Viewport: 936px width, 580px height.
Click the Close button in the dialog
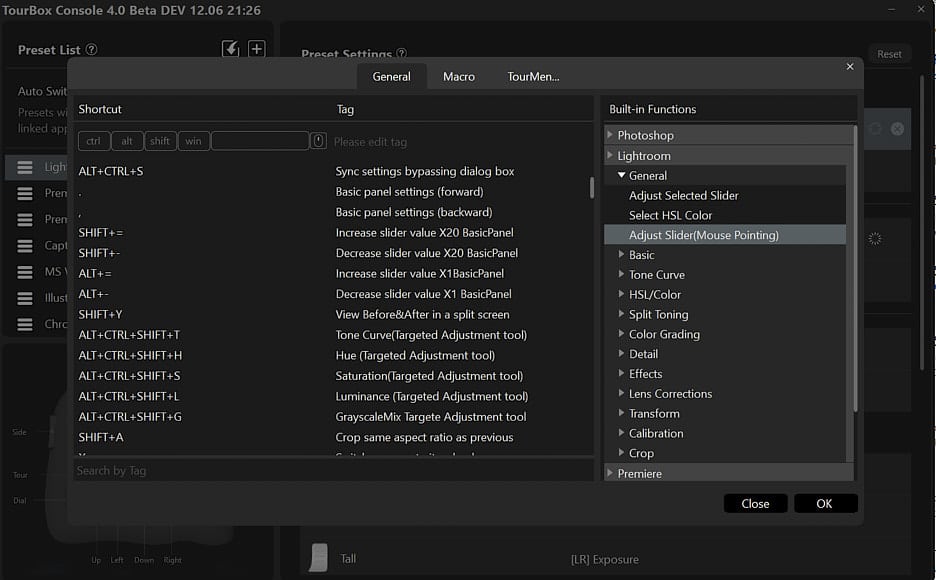[755, 504]
